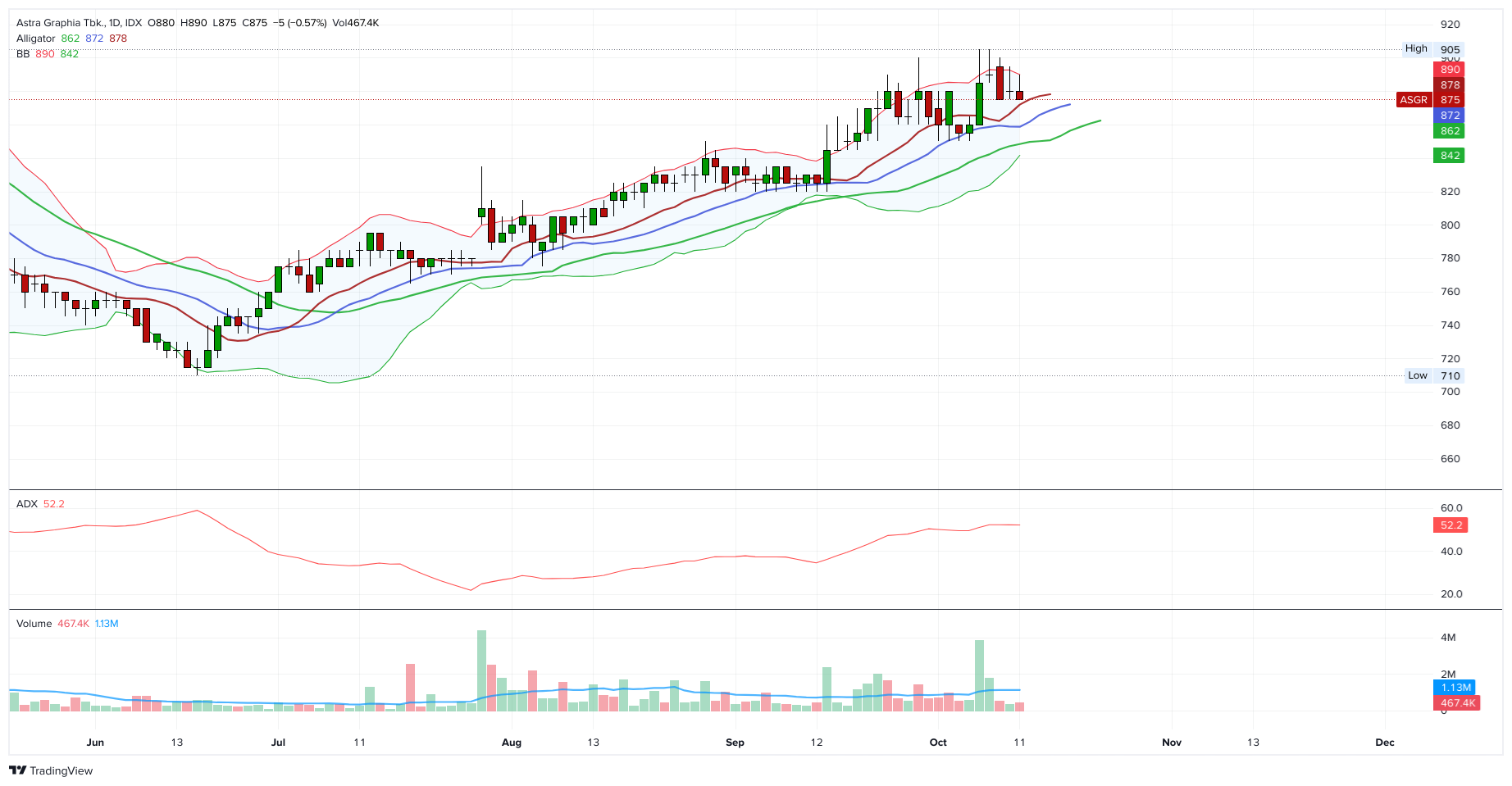Click the Jul label on time axis
Viewport: 1512px width, 786px height.
tap(278, 743)
